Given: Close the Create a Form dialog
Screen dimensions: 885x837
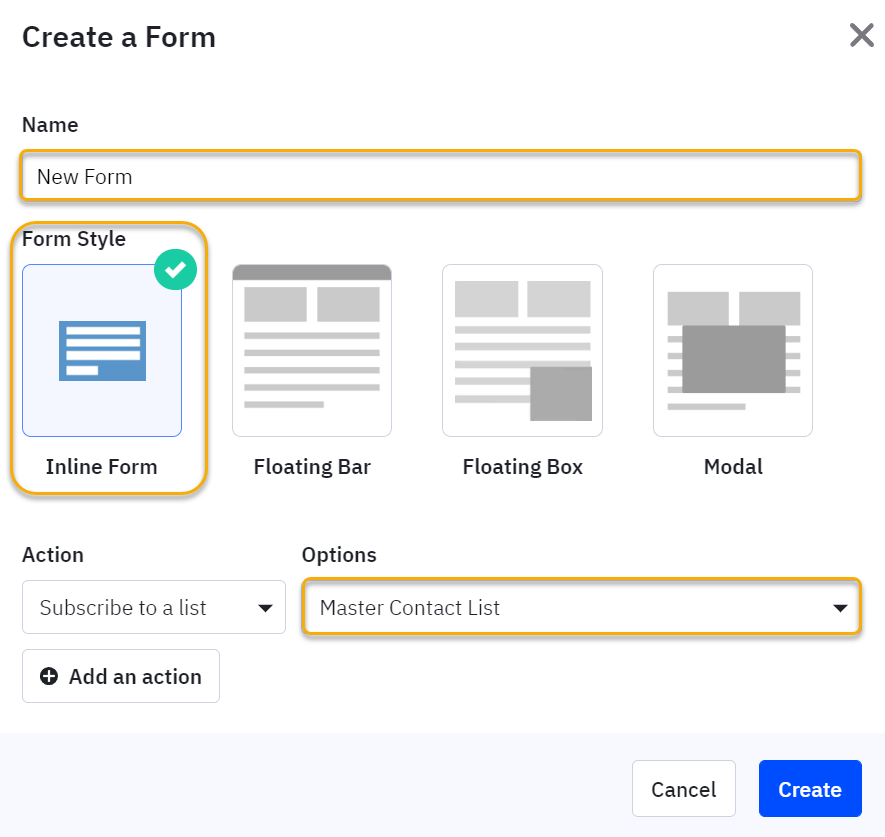Looking at the screenshot, I should tap(861, 36).
